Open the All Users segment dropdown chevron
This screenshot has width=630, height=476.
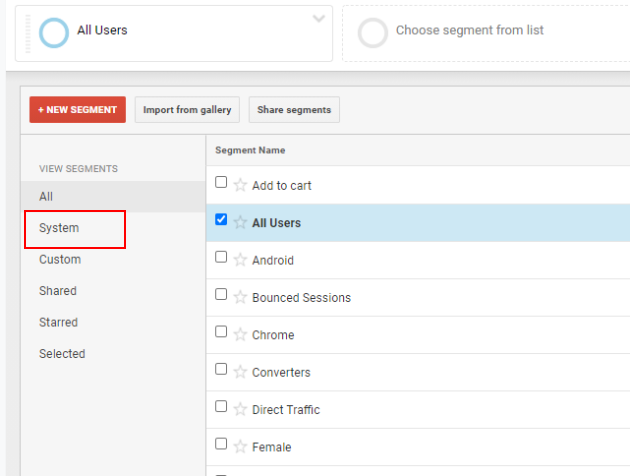319,18
